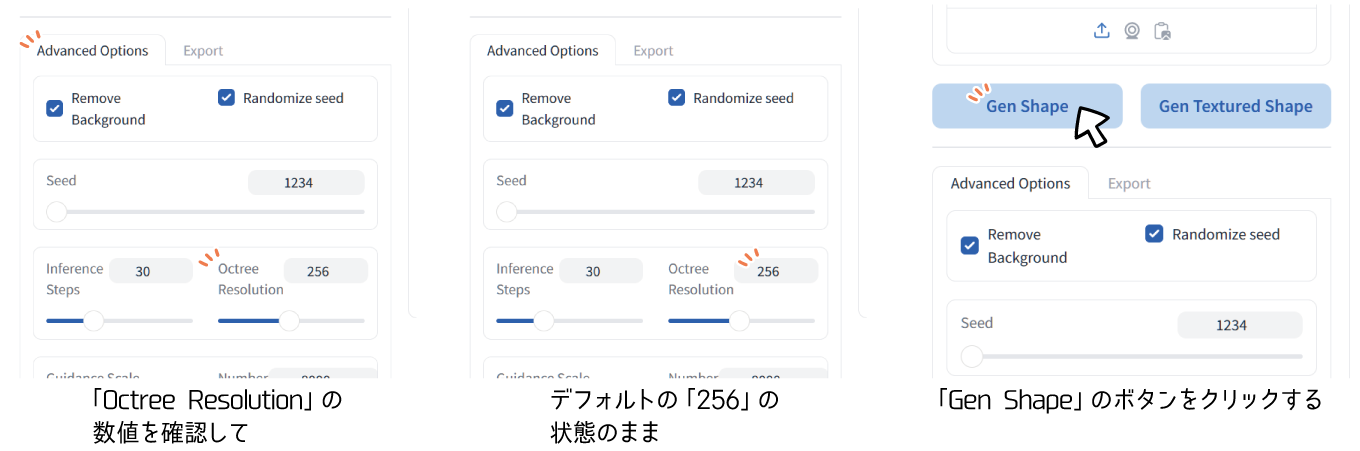Click the Octree Resolution 256 field in middle panel

768,271
